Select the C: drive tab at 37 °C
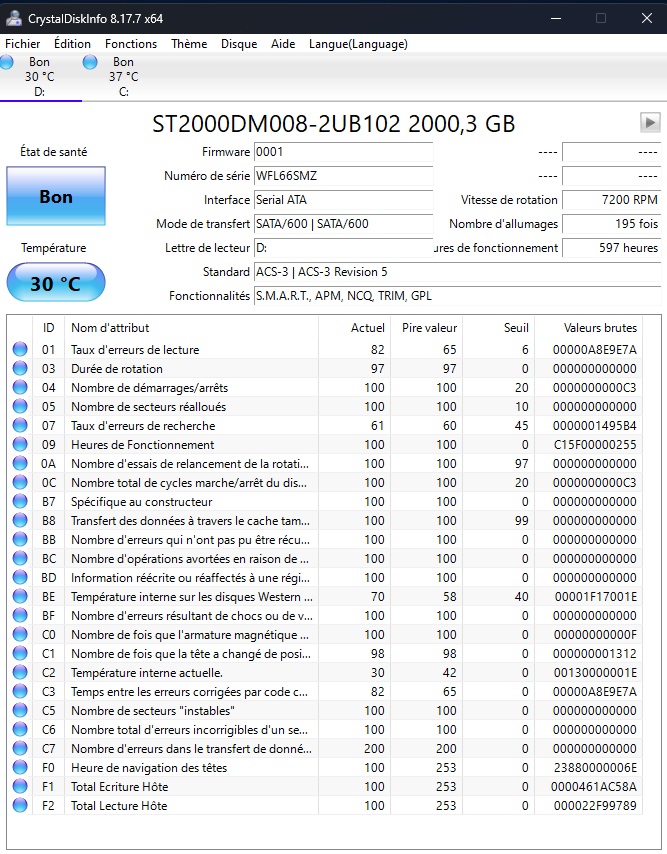 124,77
